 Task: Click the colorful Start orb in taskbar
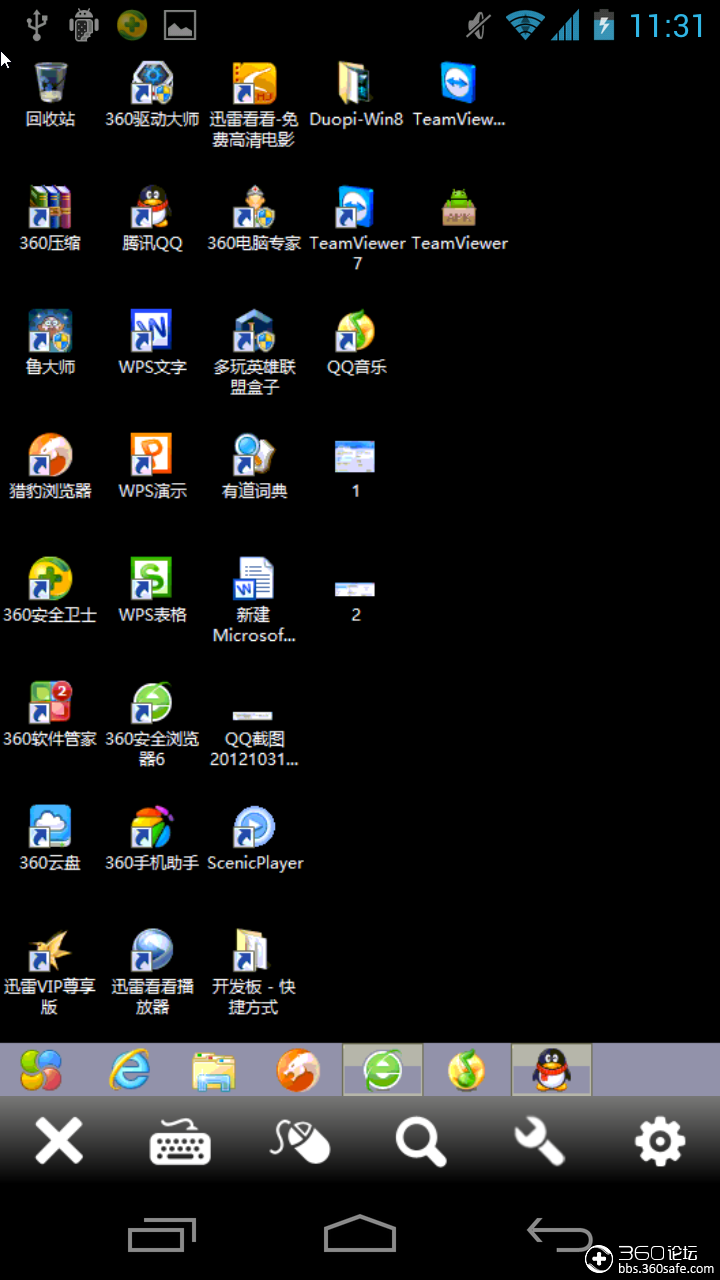click(x=42, y=1070)
